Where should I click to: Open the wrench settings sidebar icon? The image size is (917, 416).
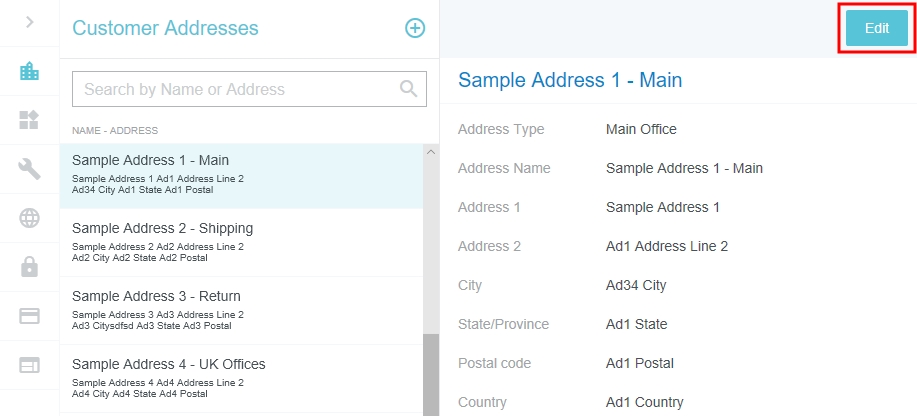(29, 169)
